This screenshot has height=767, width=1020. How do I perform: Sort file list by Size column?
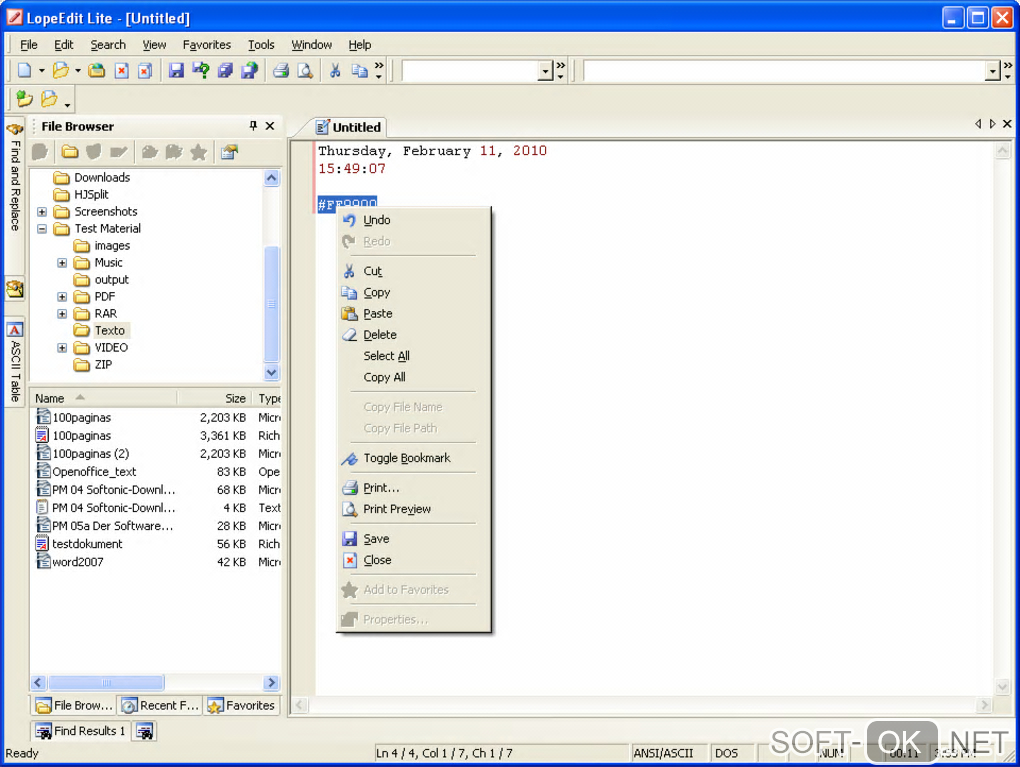(x=235, y=398)
